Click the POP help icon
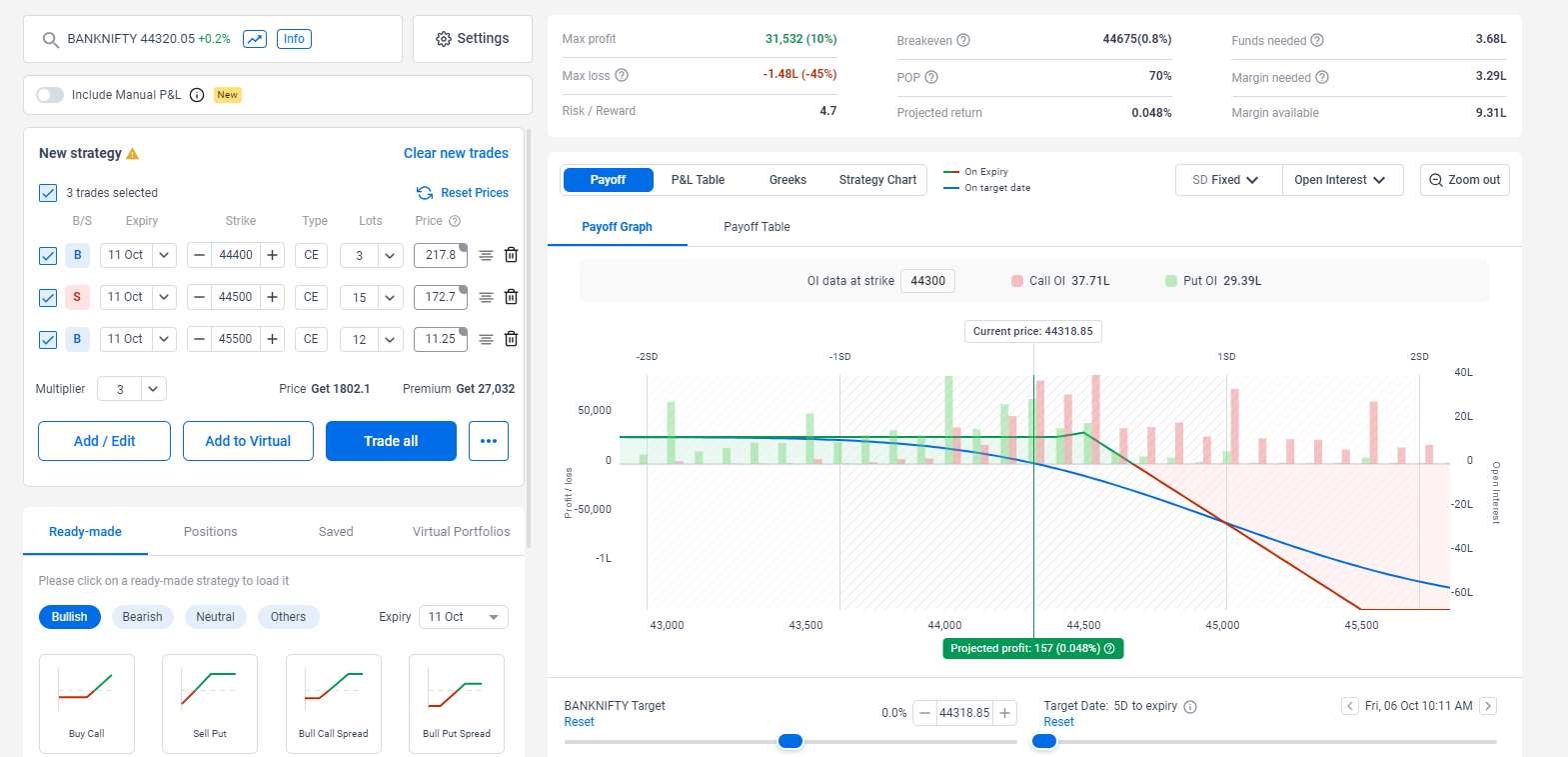The width and height of the screenshot is (1568, 757). pyautogui.click(x=931, y=78)
